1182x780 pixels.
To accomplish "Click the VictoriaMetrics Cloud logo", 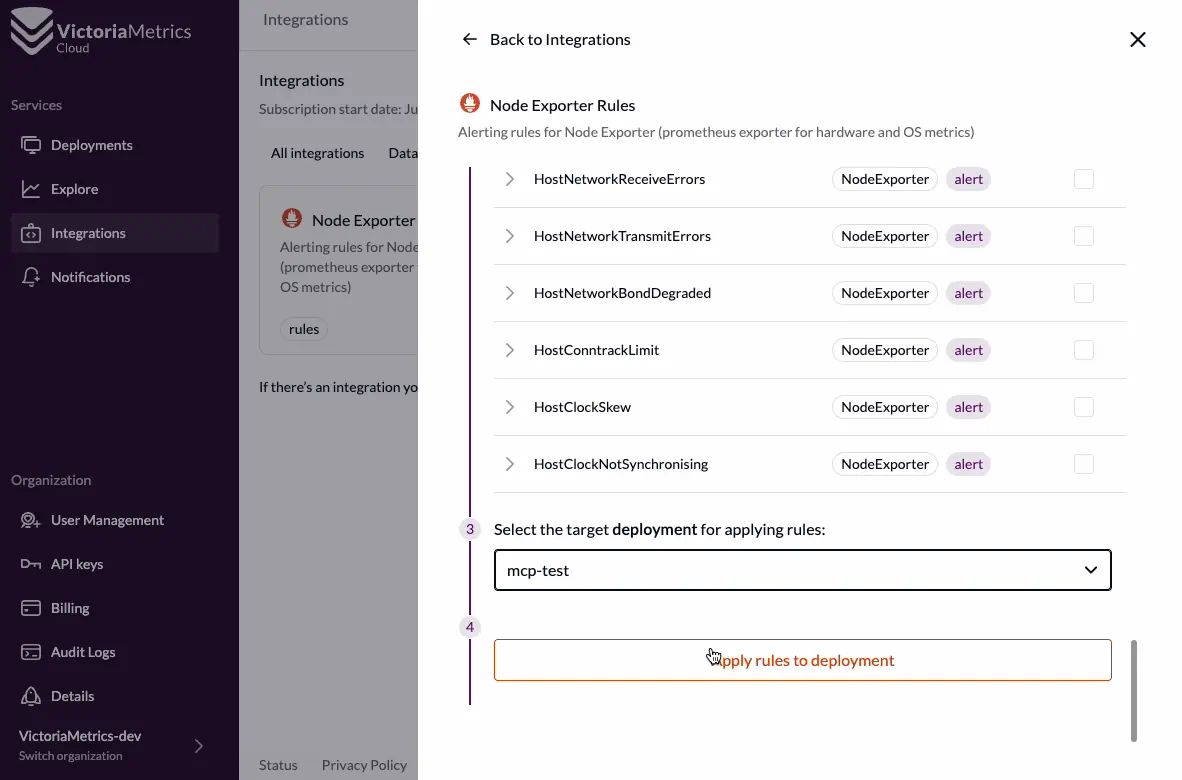I will [101, 32].
